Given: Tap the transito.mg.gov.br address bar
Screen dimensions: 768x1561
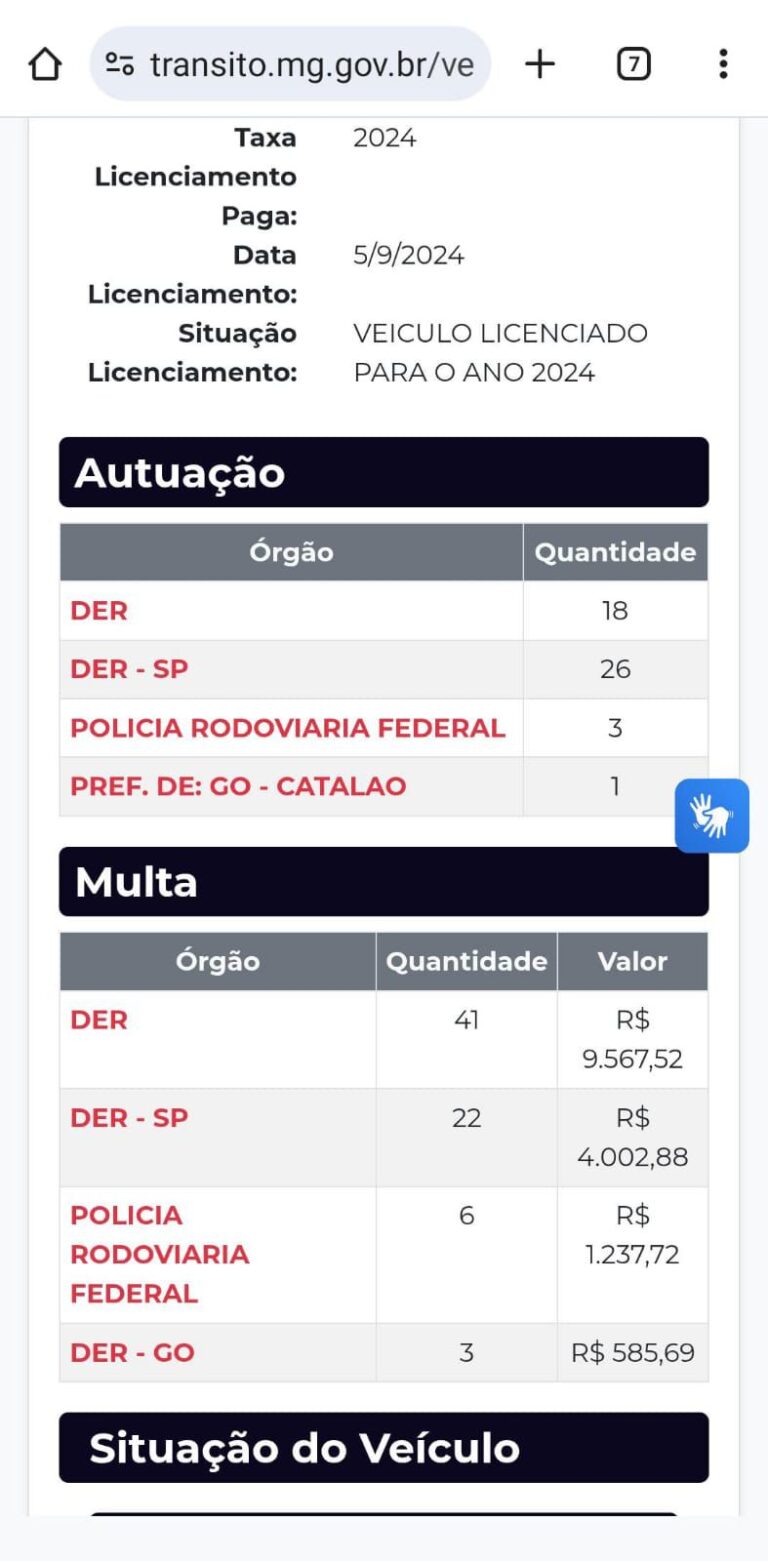Looking at the screenshot, I should point(310,65).
